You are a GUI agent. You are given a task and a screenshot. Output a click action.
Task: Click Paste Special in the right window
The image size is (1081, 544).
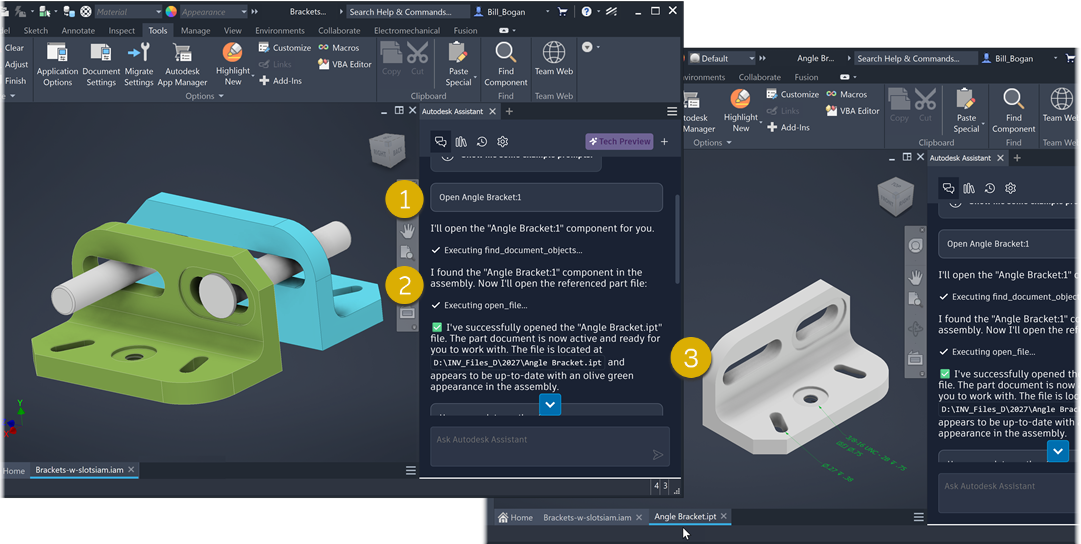[x=967, y=110]
